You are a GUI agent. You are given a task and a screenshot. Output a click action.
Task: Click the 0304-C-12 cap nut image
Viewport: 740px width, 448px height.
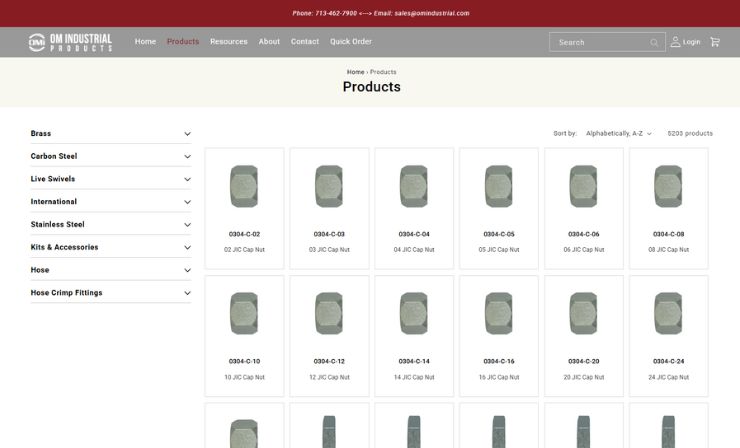pyautogui.click(x=329, y=313)
